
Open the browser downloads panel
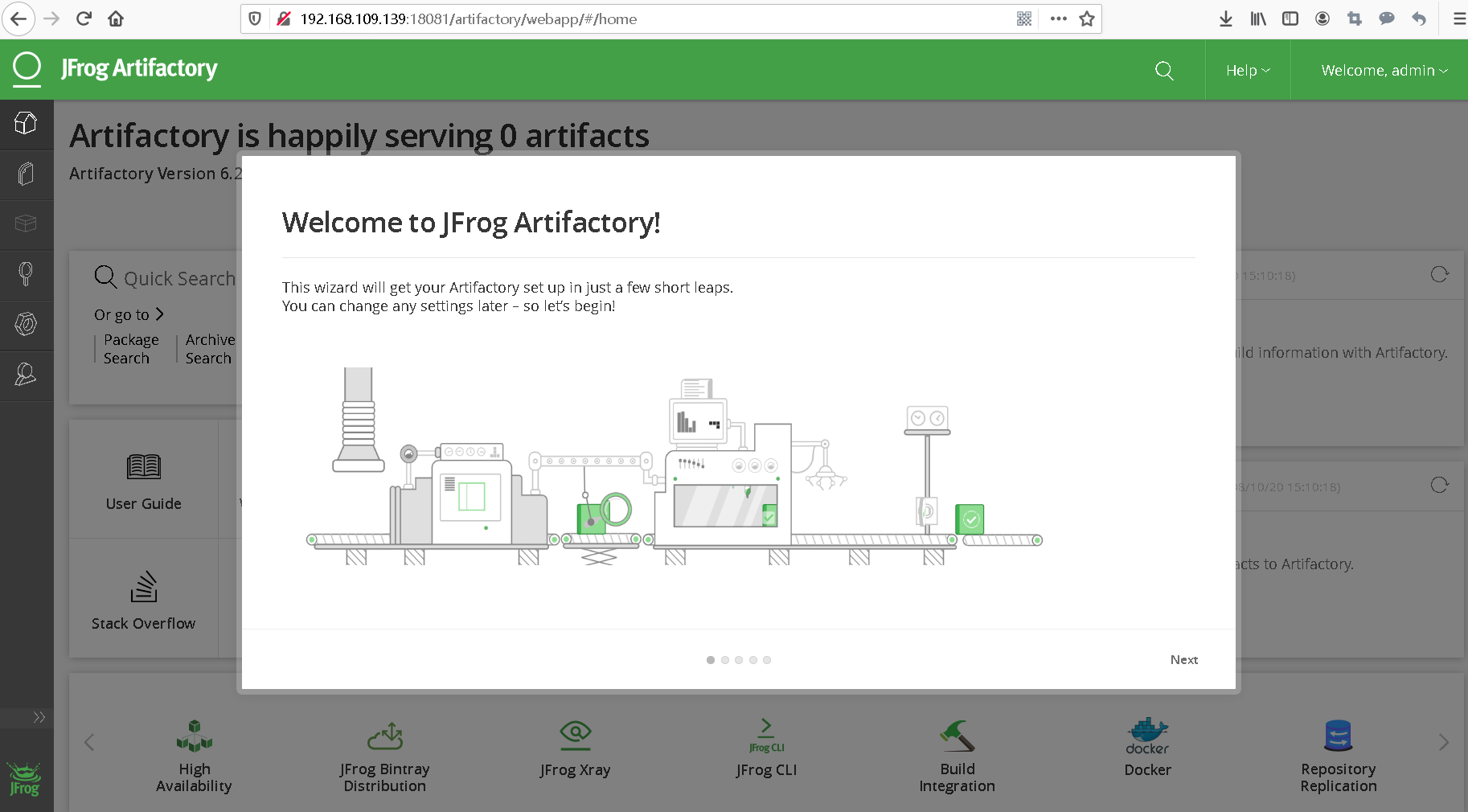(1226, 18)
